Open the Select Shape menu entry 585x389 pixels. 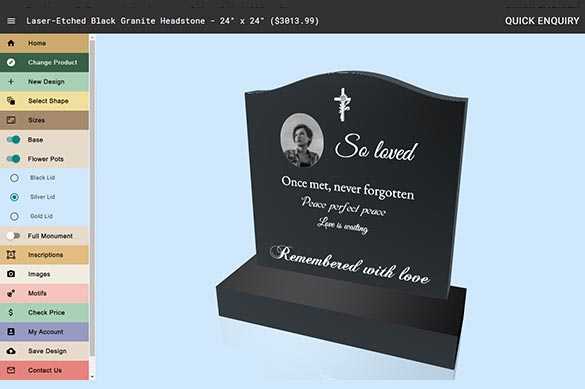point(44,101)
